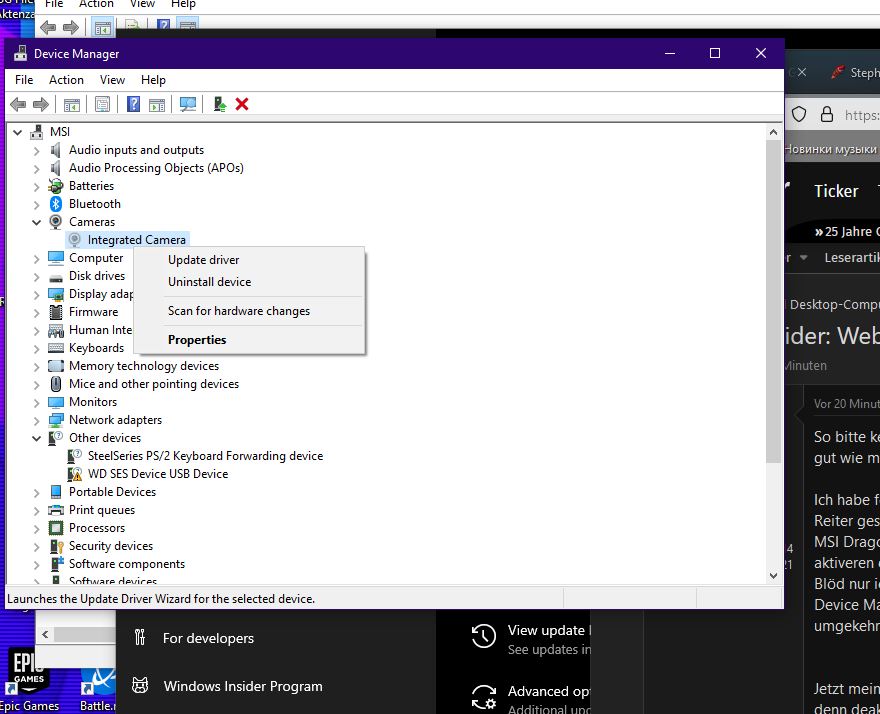Open For developers in Settings window
The width and height of the screenshot is (880, 714).
click(208, 638)
